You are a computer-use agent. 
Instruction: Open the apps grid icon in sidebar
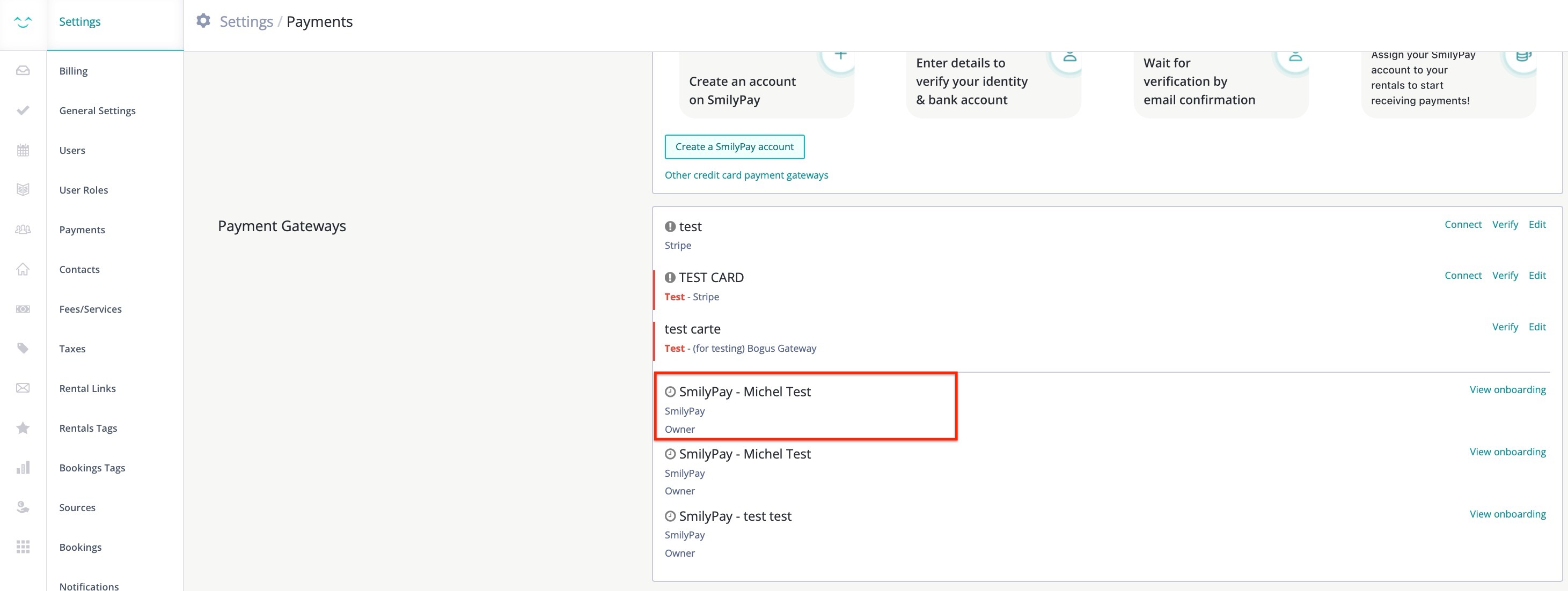(x=23, y=546)
